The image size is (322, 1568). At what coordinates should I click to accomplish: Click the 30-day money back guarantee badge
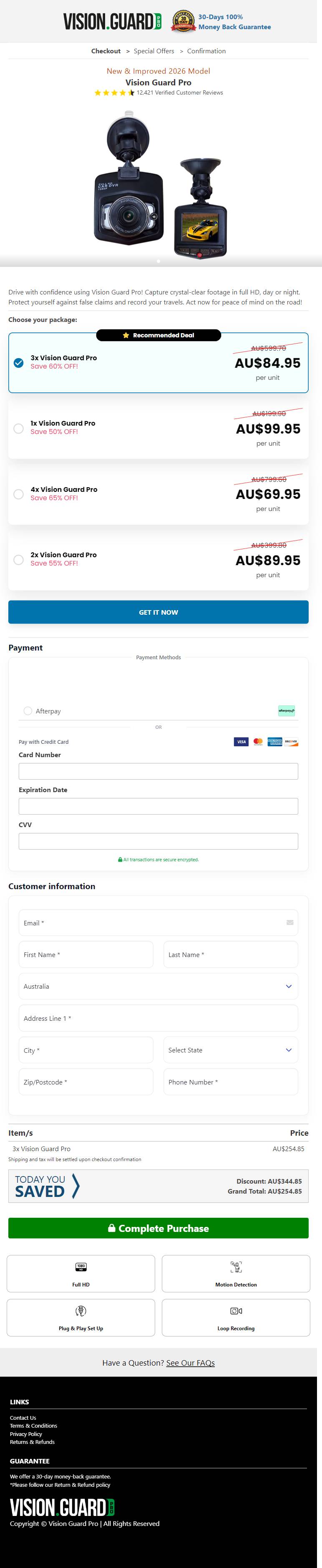click(183, 21)
